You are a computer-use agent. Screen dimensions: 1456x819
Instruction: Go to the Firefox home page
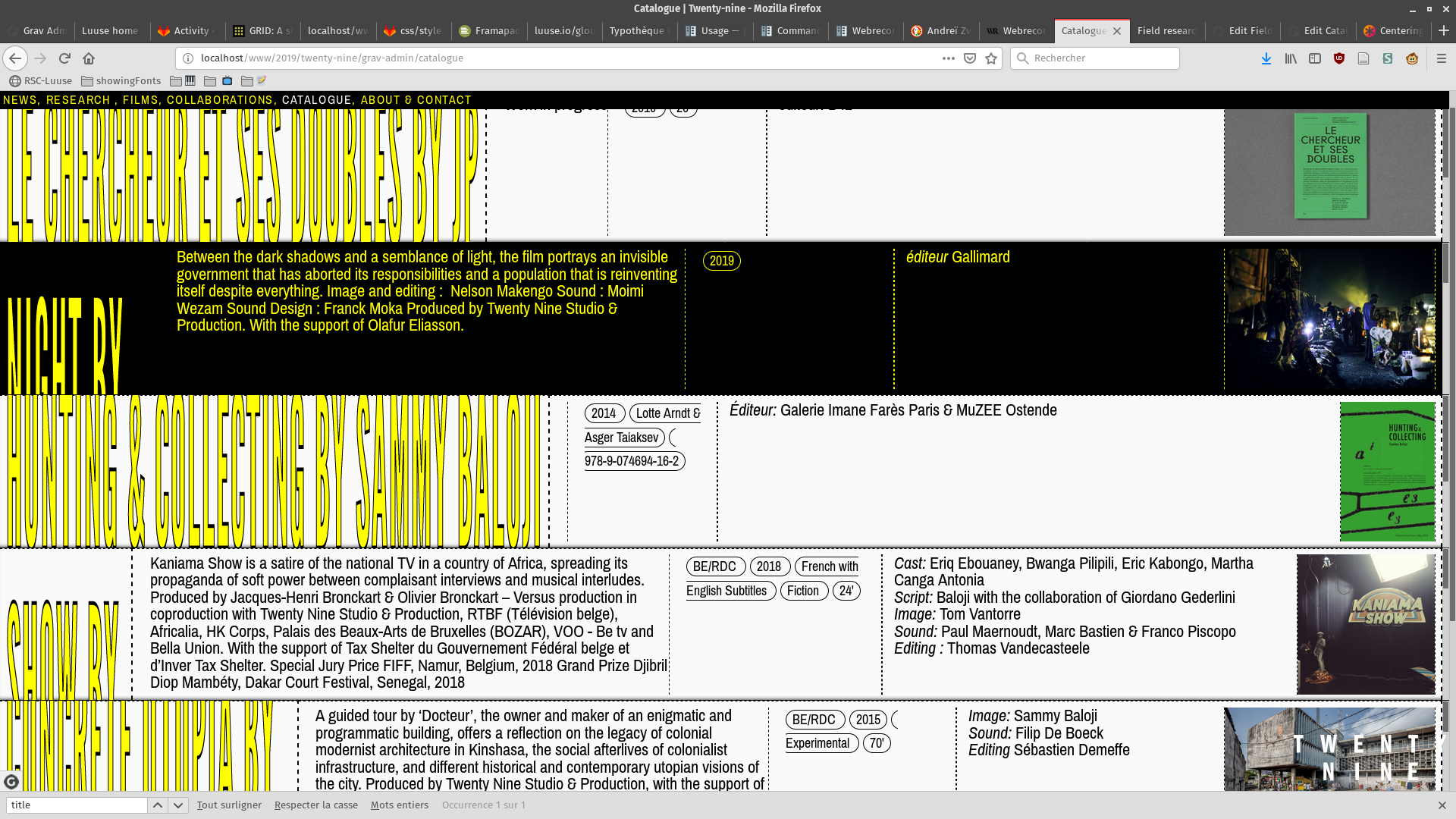[89, 58]
